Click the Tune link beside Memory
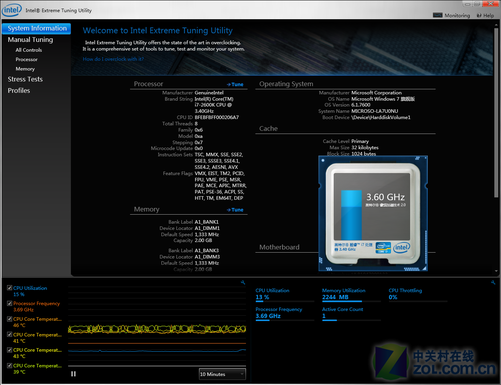 click(235, 210)
